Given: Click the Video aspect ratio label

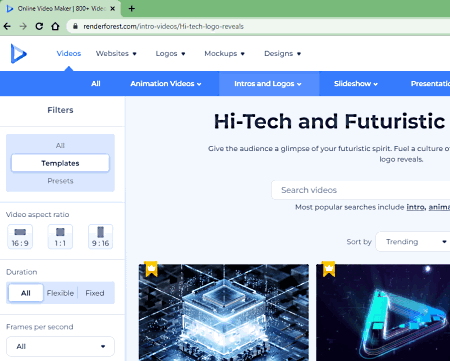Looking at the screenshot, I should pos(38,215).
